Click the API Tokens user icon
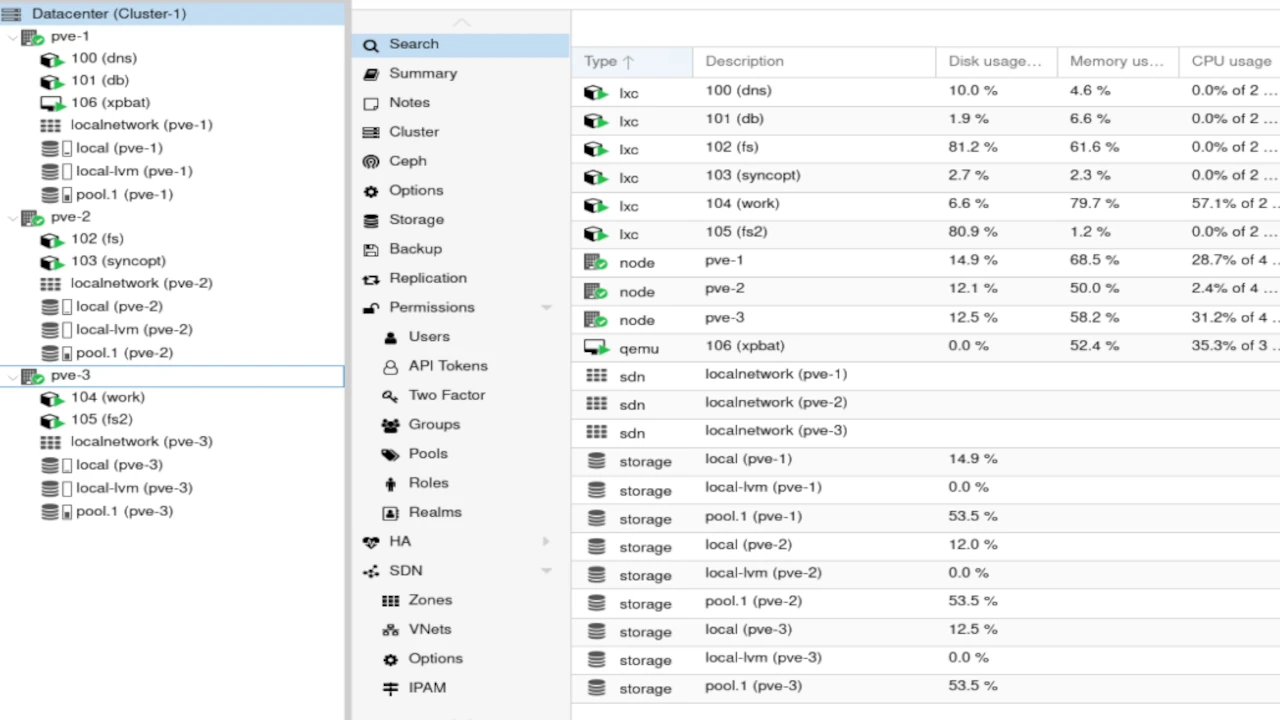The image size is (1280, 720). [x=390, y=367]
